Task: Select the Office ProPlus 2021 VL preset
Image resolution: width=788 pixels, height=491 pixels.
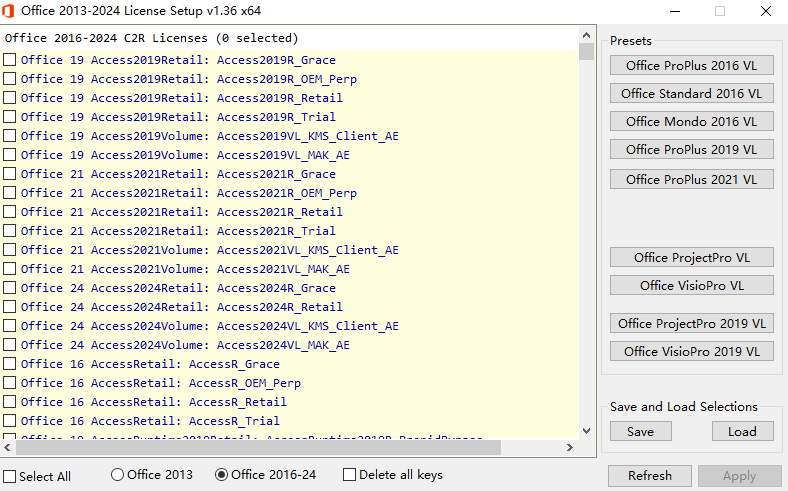Action: (691, 180)
